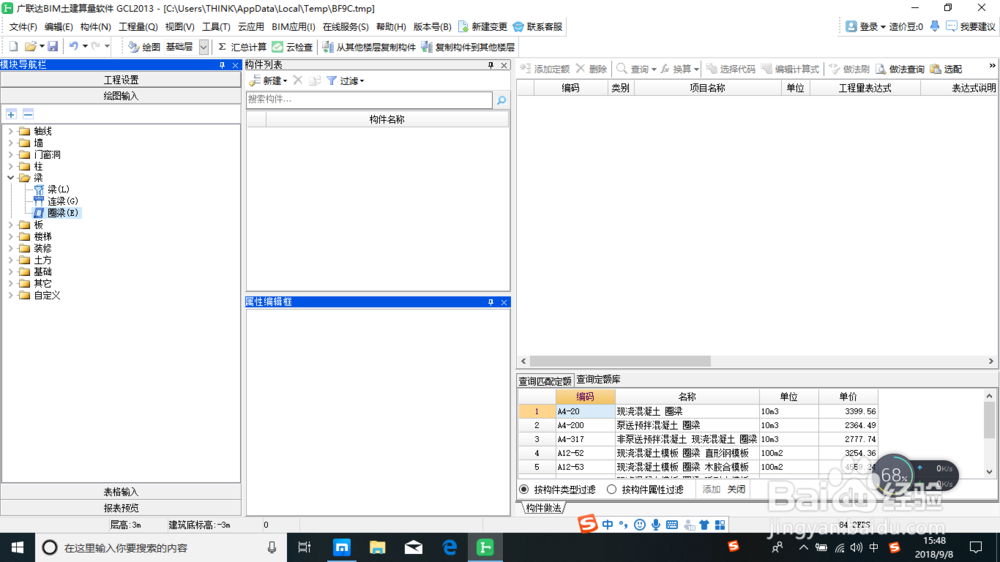Click 复制构件到其他楼层 toolbar button

coord(468,47)
